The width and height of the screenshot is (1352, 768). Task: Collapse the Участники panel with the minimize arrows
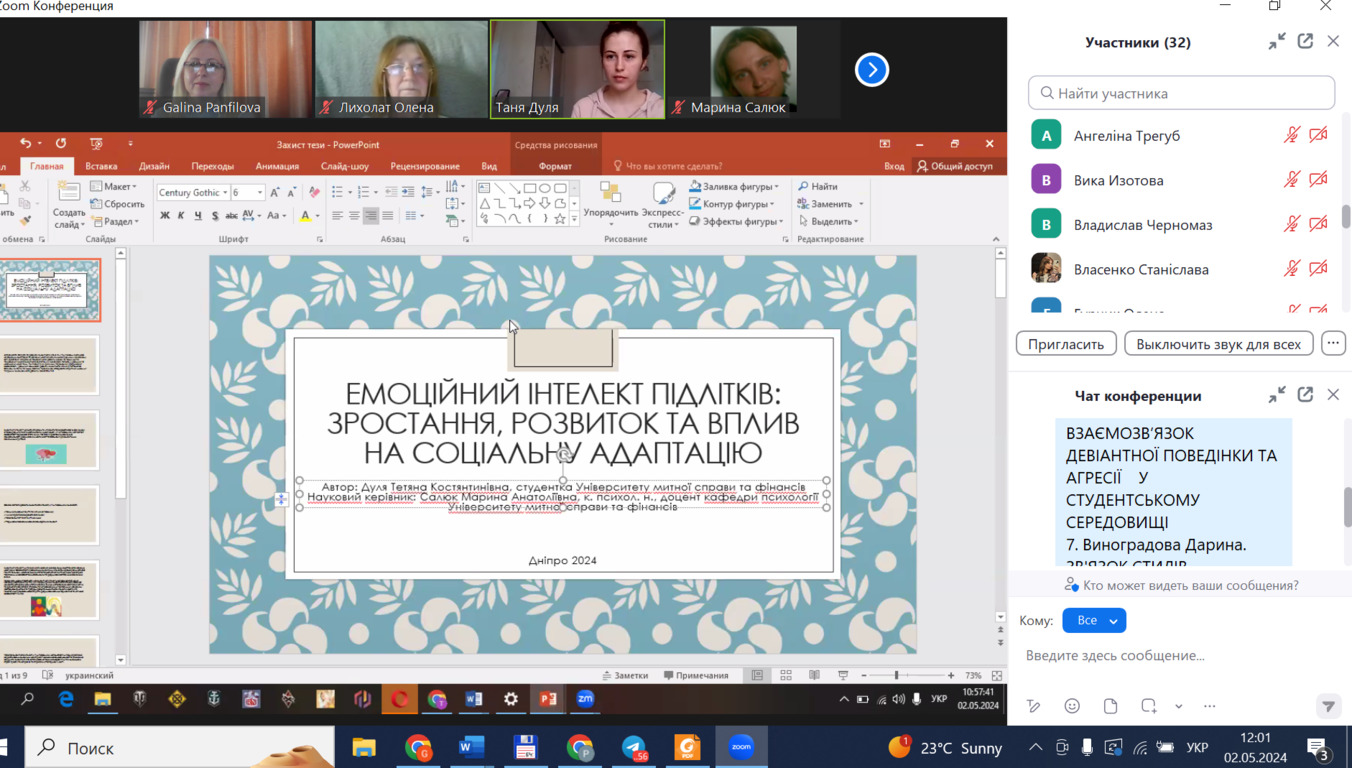1277,41
